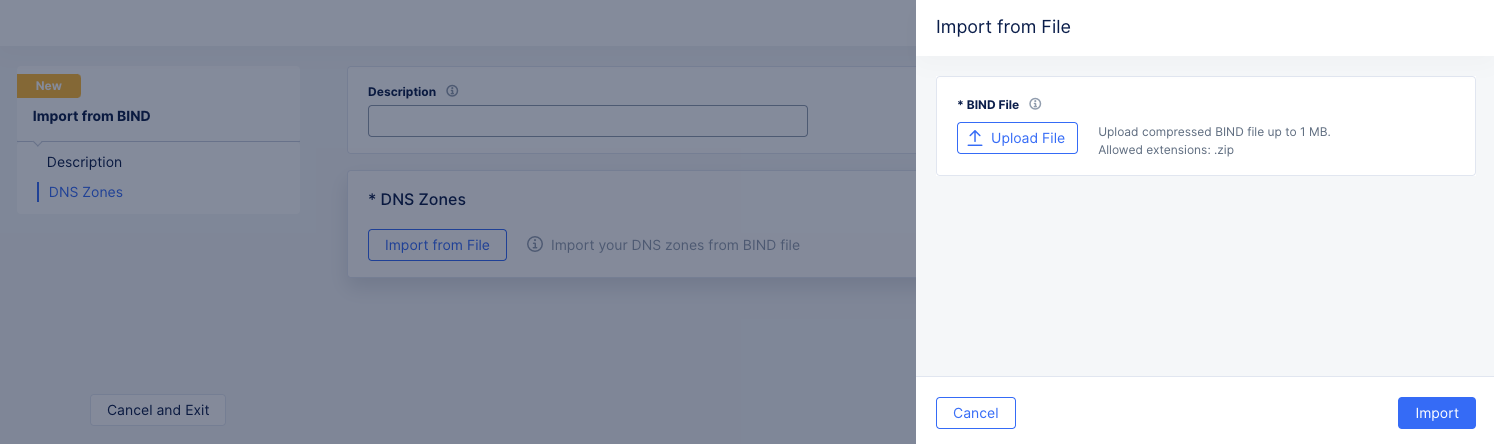Focus the Description text input field
1494x444 pixels.
[x=587, y=121]
